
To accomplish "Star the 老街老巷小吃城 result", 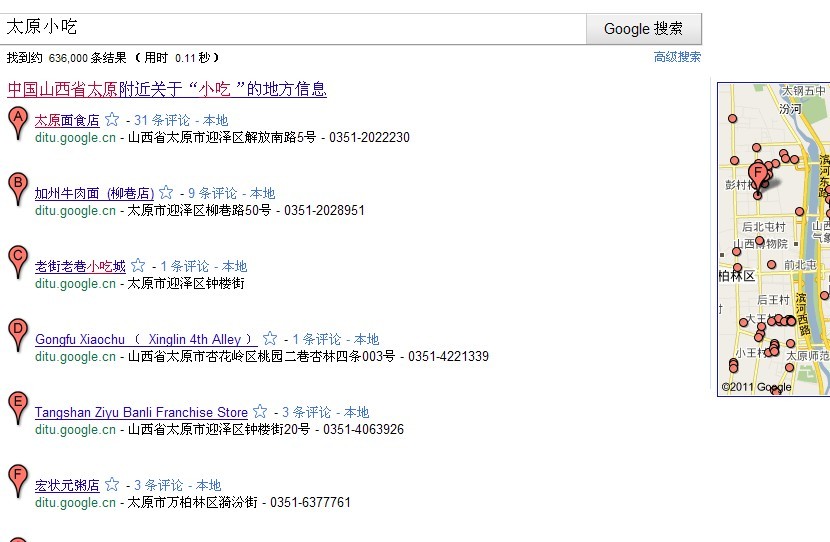I will [x=138, y=265].
